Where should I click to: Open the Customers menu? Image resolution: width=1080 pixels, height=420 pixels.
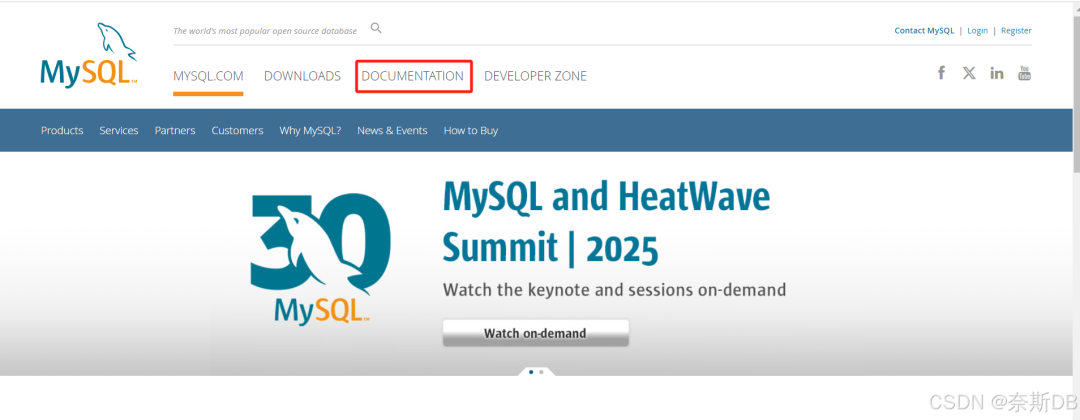tap(237, 130)
